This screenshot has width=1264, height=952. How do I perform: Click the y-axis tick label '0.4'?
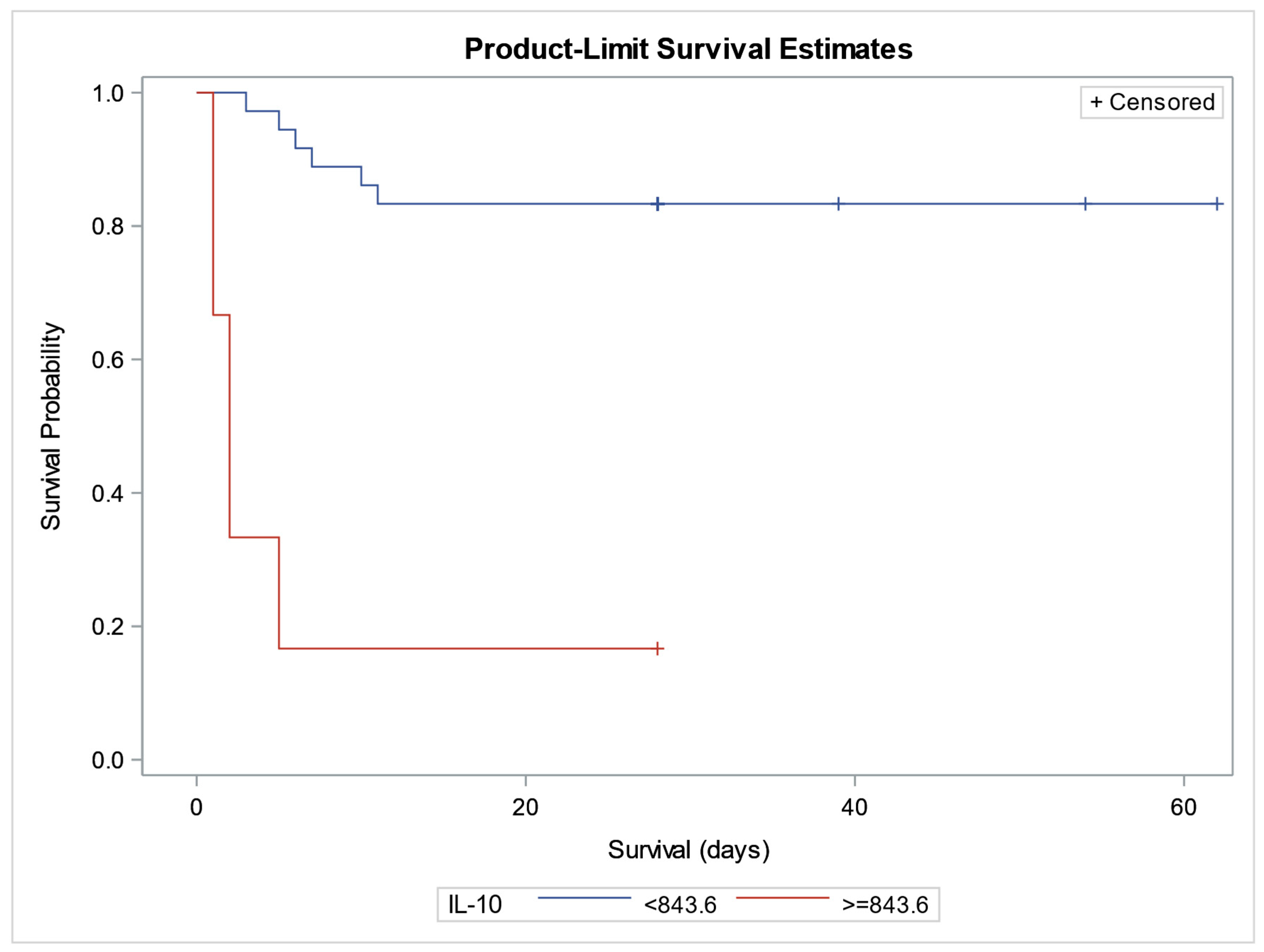pos(108,493)
